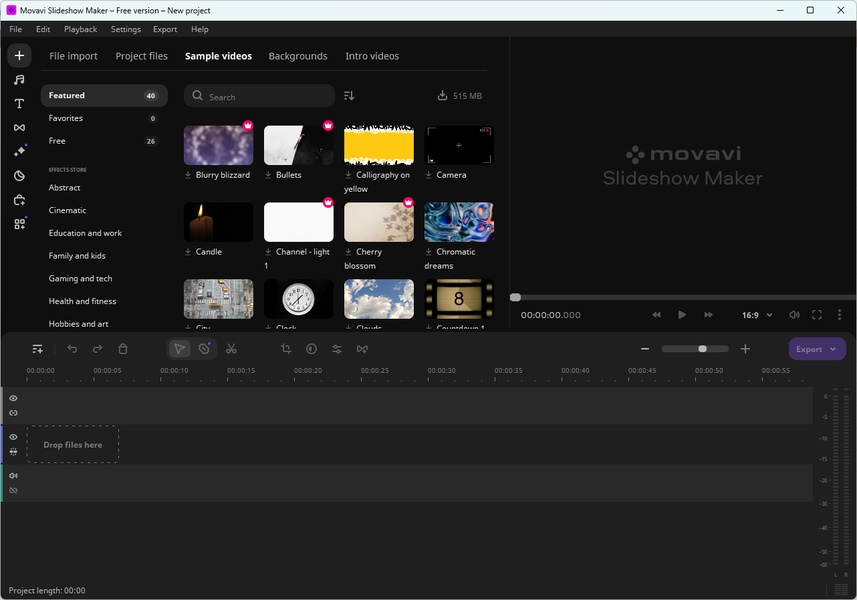Click the Crop and rotate icon
The height and width of the screenshot is (600, 857).
coord(286,349)
